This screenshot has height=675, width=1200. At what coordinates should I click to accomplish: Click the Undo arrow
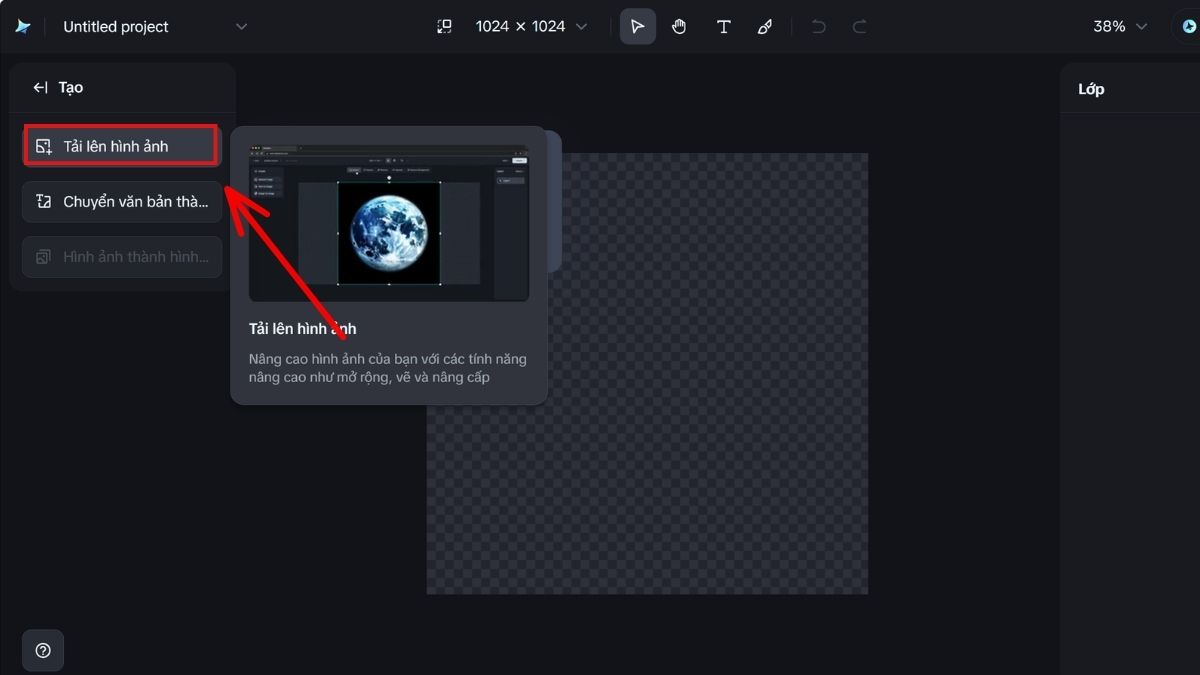click(818, 27)
